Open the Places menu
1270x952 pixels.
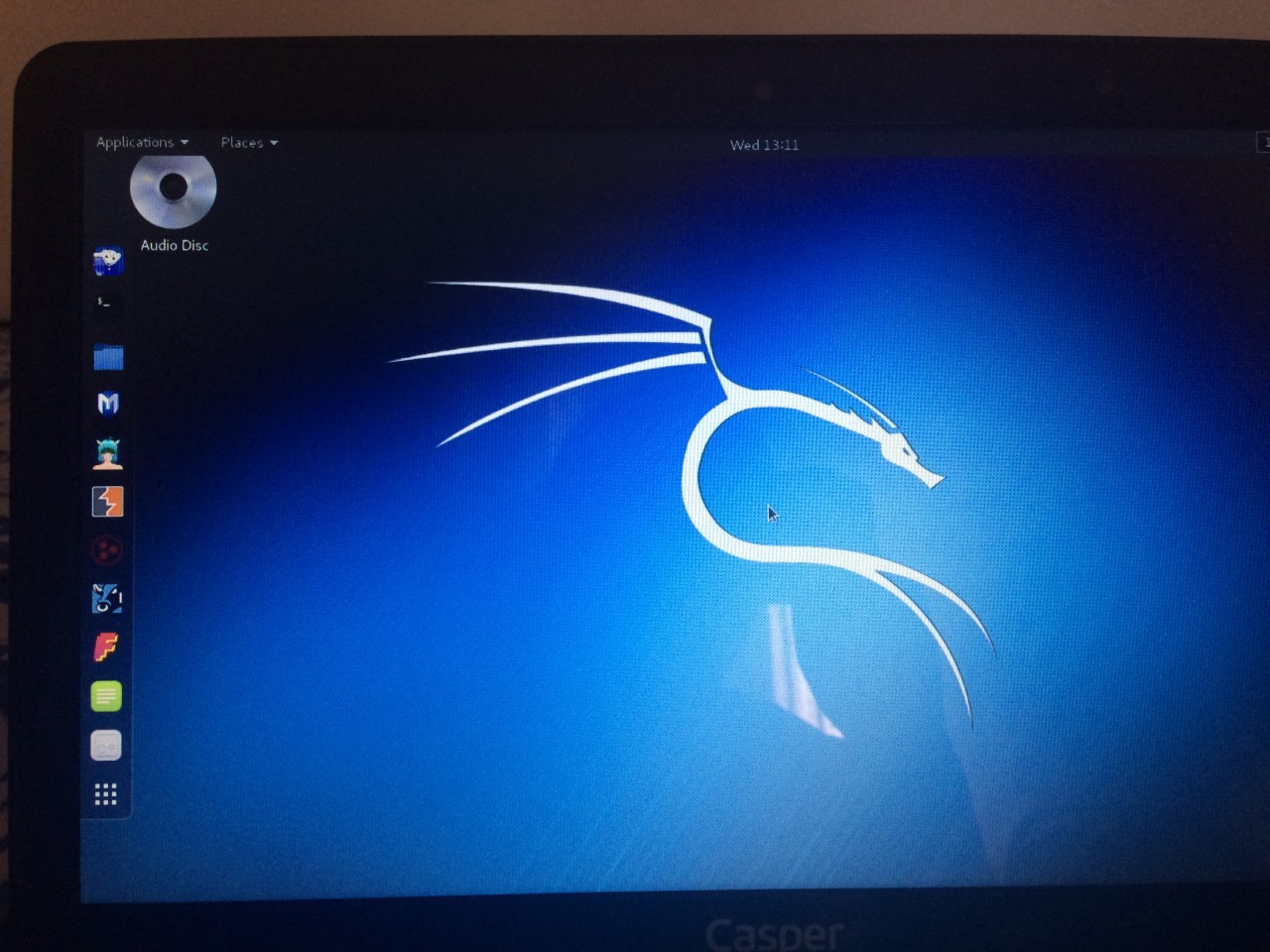(x=249, y=143)
